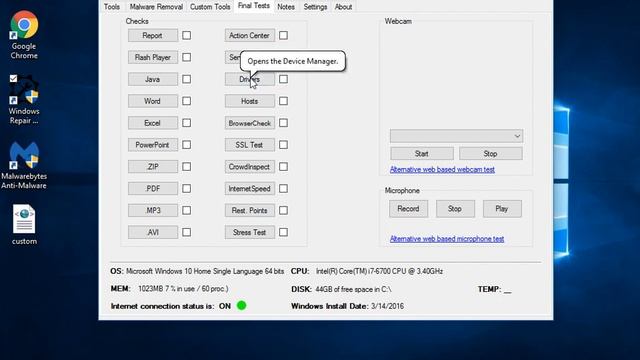
Task: Tick the Drivers checkbox
Action: point(283,79)
